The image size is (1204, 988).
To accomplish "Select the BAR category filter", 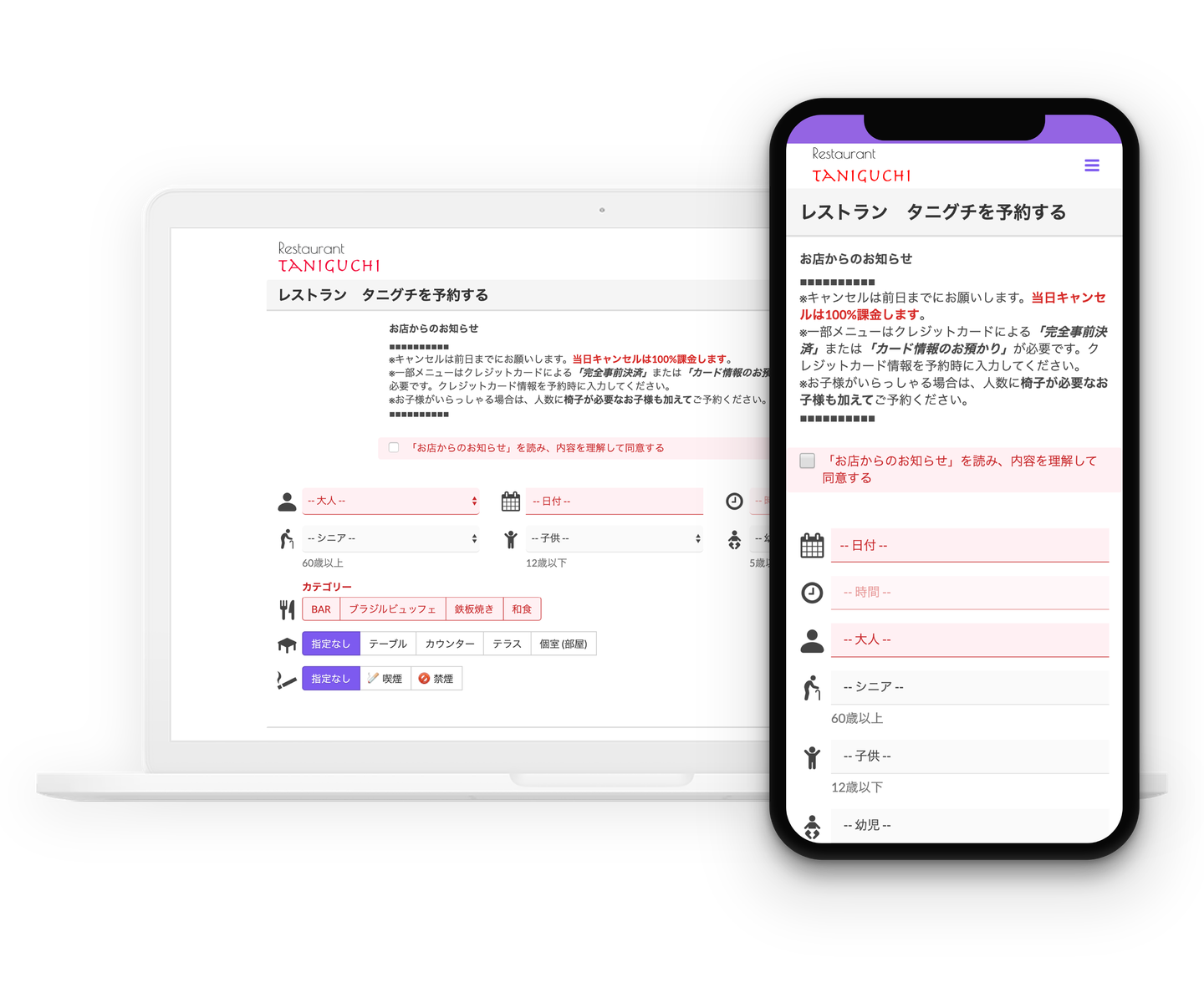I will pos(321,609).
